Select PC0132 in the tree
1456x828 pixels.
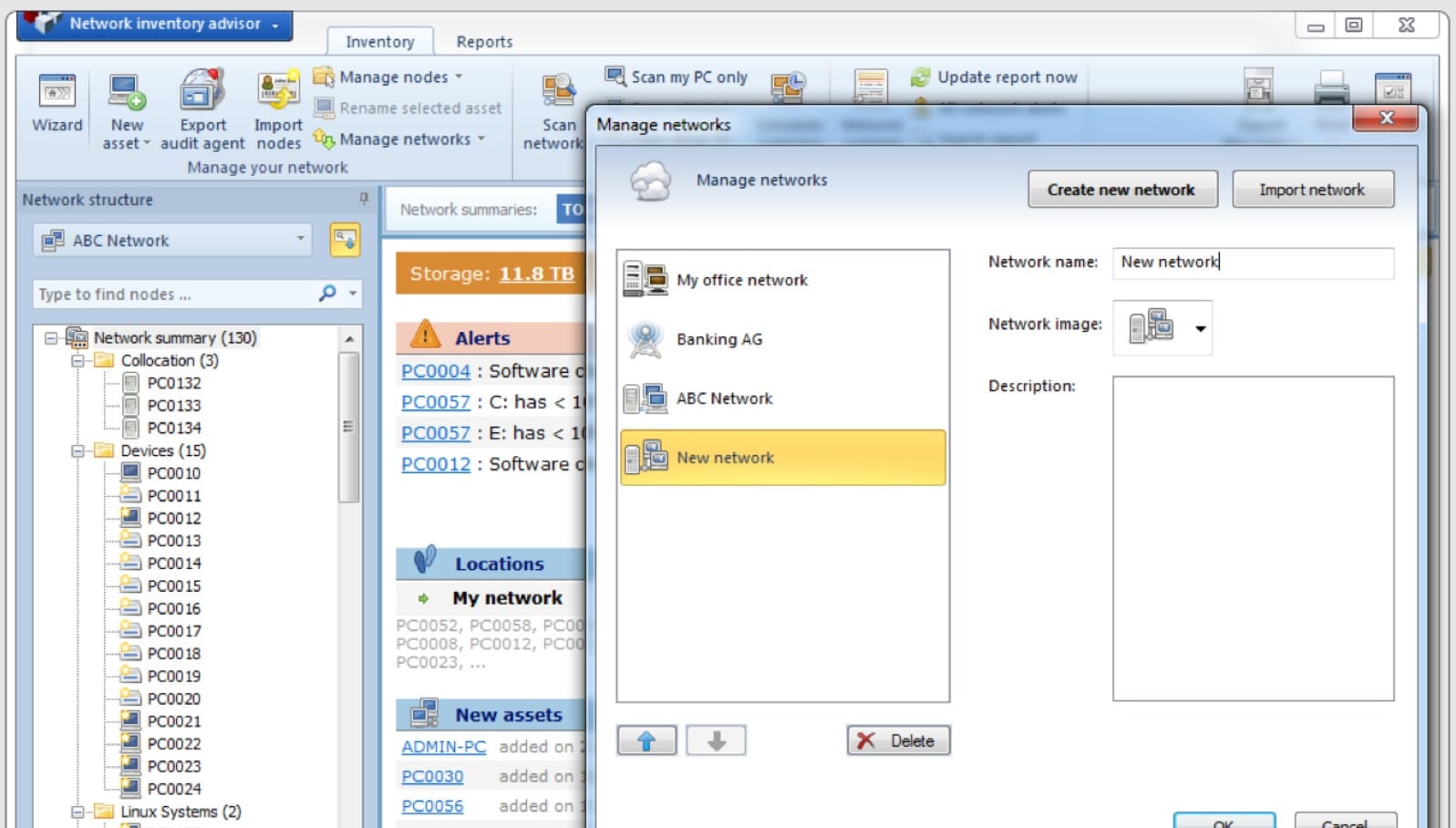click(x=174, y=383)
